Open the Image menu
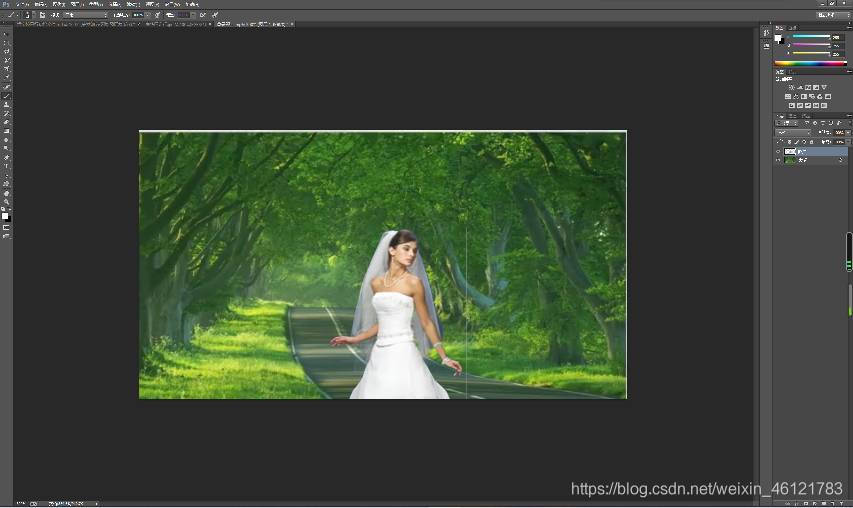This screenshot has height=508, width=853. pyautogui.click(x=59, y=4)
